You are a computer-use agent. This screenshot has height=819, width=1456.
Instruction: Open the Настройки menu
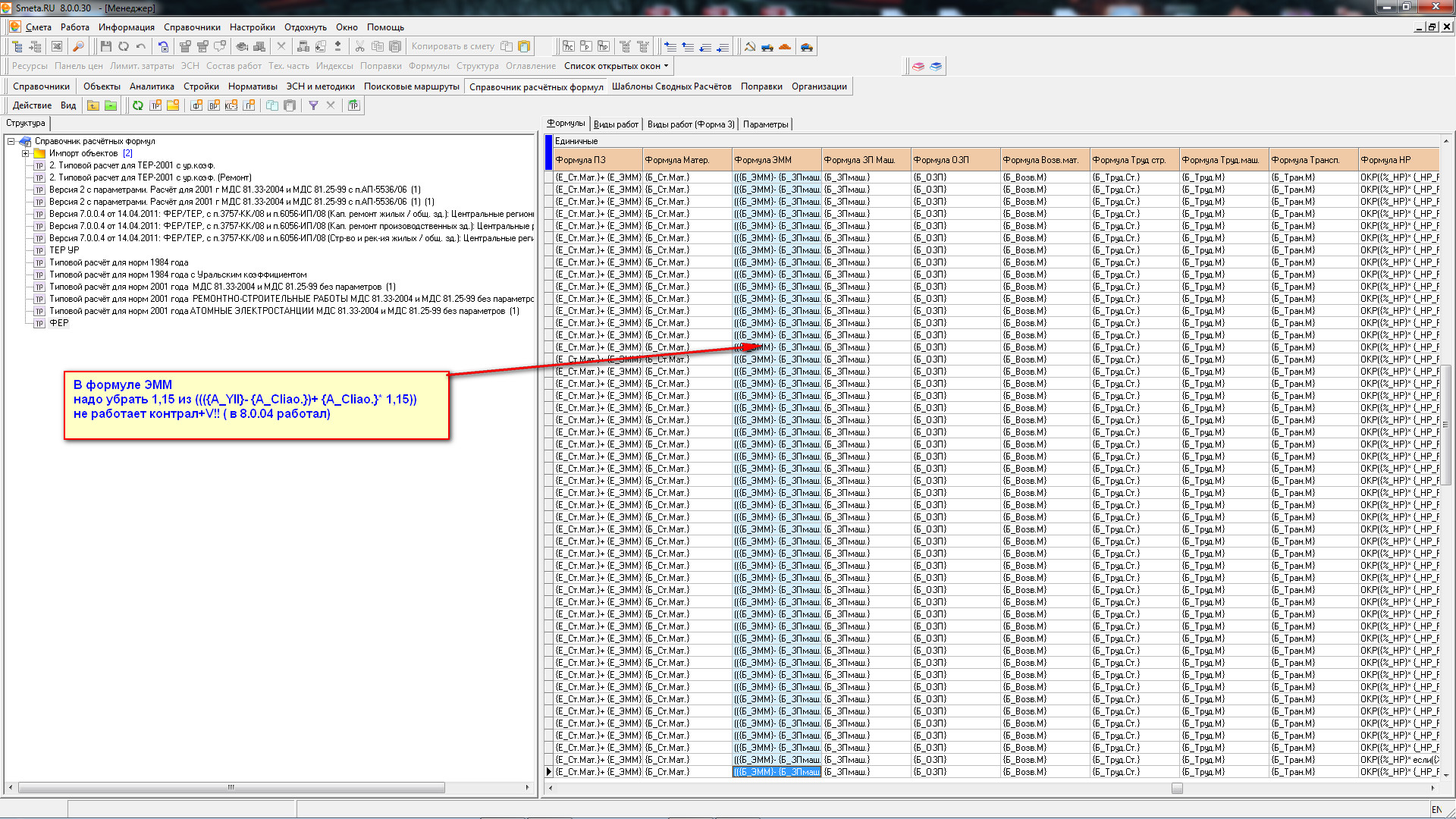(253, 27)
